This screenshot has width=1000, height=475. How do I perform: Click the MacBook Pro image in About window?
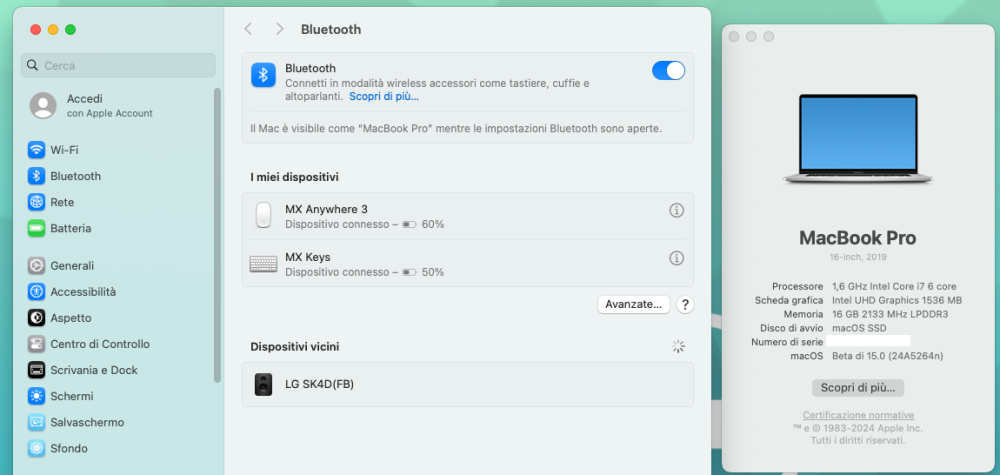858,140
